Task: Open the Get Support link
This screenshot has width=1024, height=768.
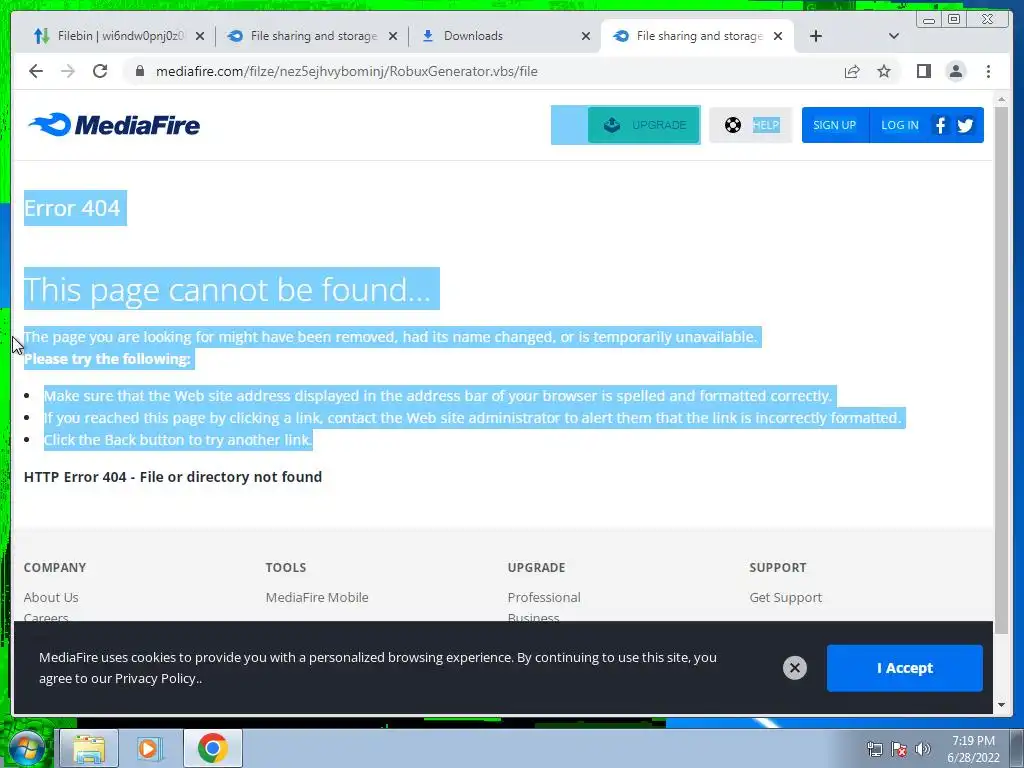Action: point(786,597)
